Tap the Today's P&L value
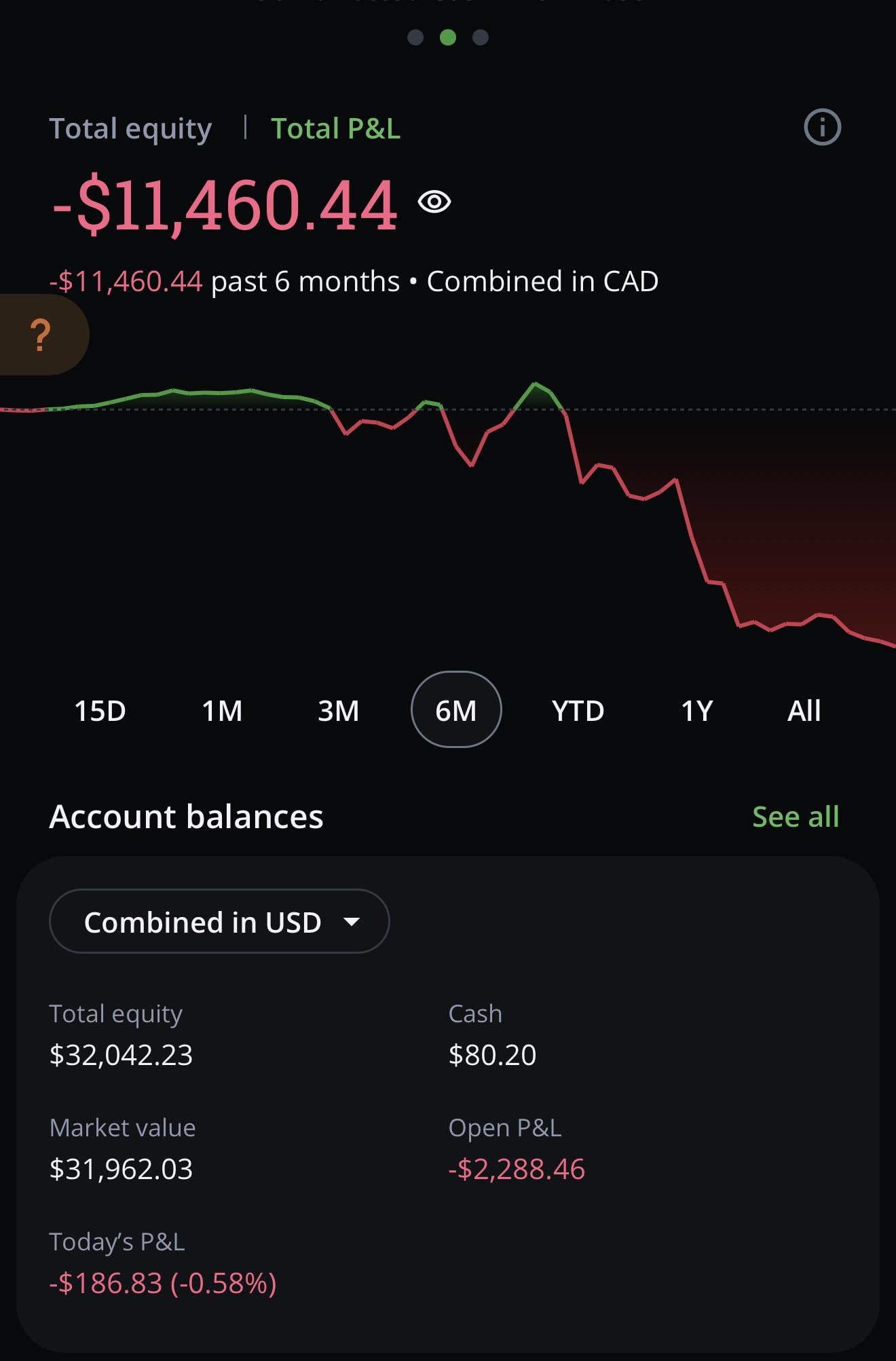This screenshot has height=1361, width=896. click(163, 1283)
